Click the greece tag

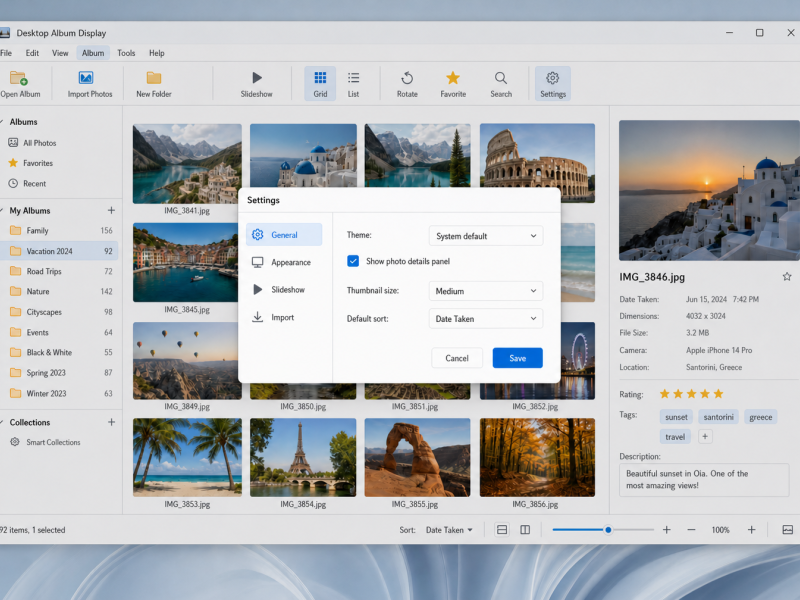[x=760, y=417]
